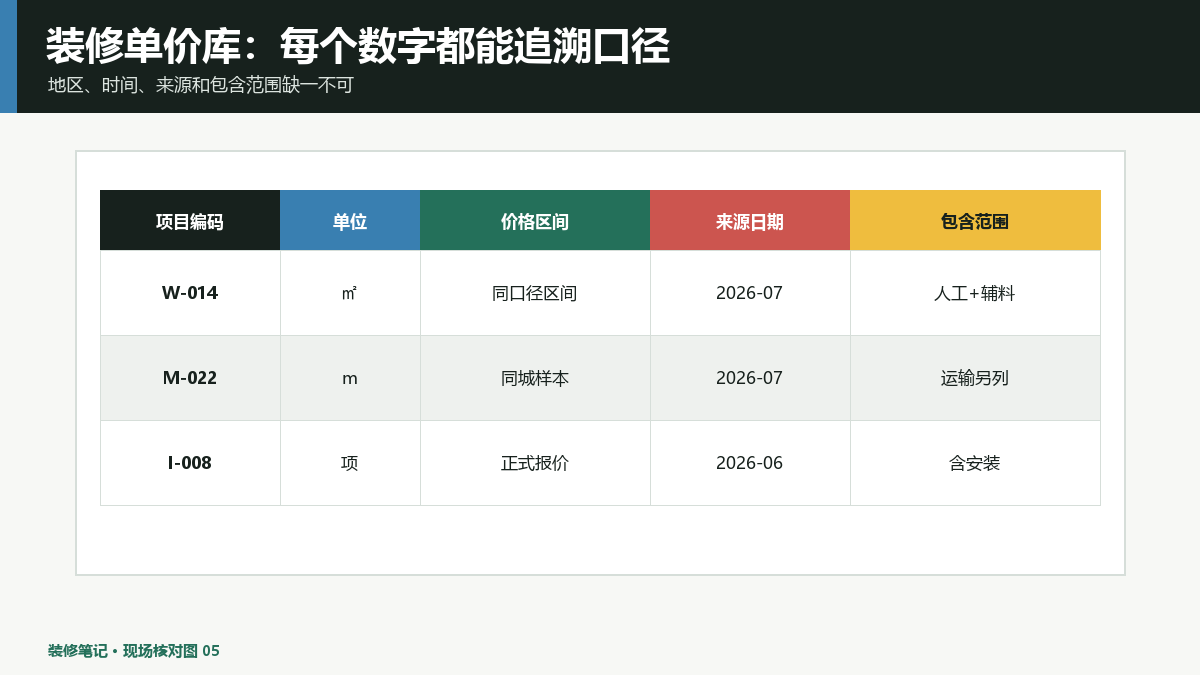Select the 含安装 cell
The image size is (1200, 675).
[x=975, y=463]
